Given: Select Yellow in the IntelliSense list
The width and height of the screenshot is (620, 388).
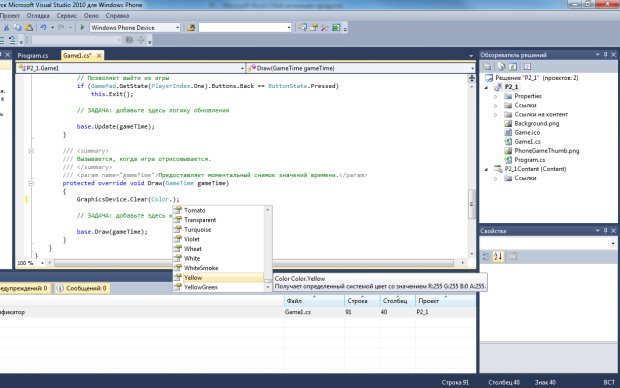Looking at the screenshot, I should pos(218,278).
